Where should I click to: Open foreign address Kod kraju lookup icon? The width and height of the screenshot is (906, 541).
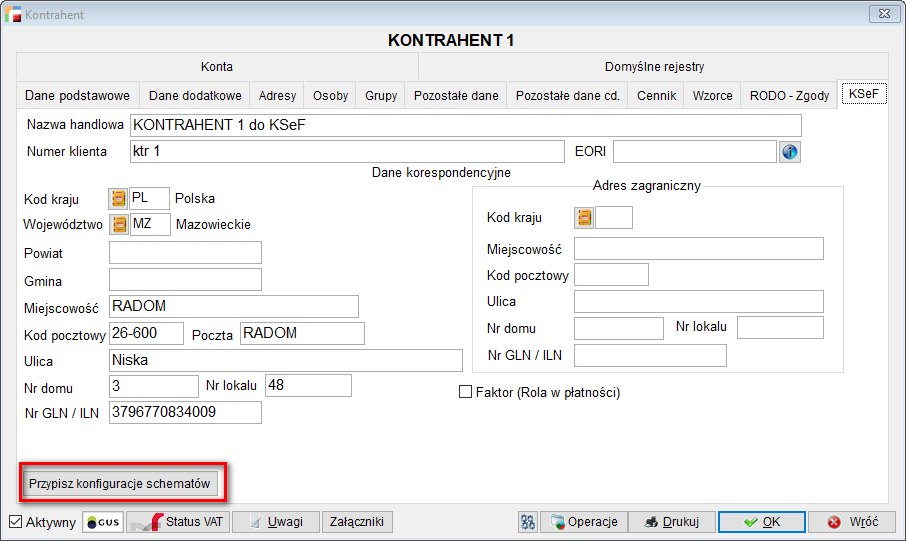[x=584, y=218]
